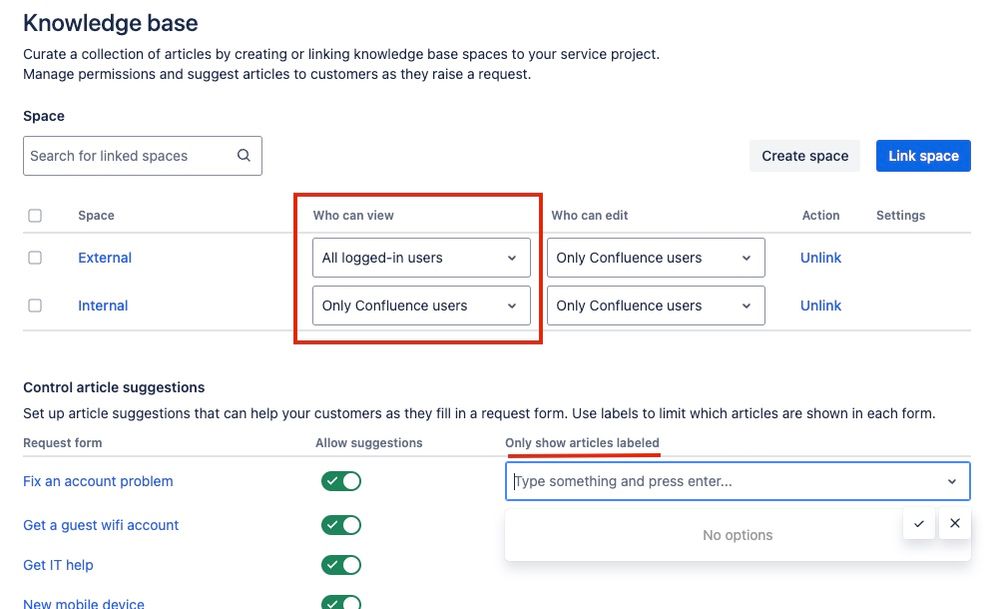Open Fix an account problem request form

coord(98,481)
